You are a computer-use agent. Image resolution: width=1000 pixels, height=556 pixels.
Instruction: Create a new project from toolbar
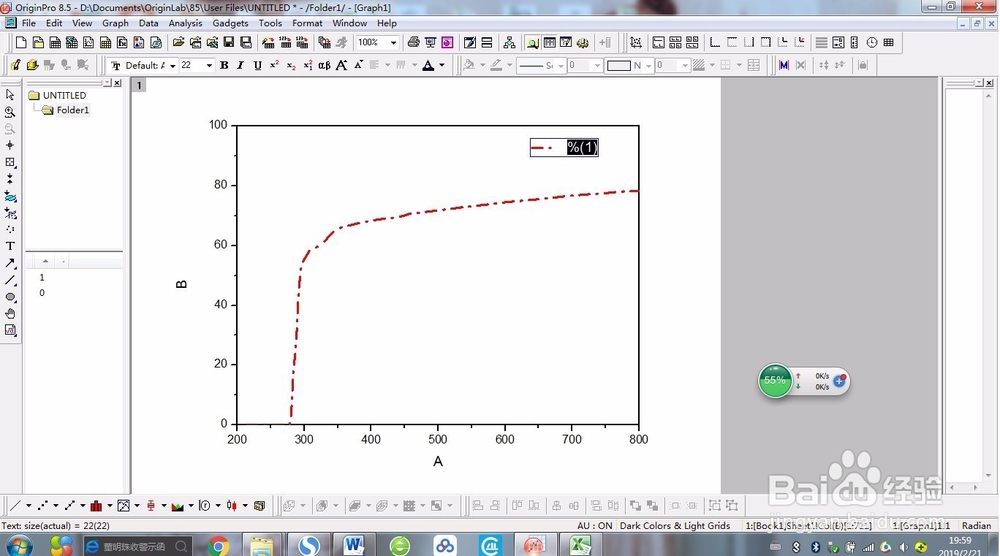click(21, 43)
